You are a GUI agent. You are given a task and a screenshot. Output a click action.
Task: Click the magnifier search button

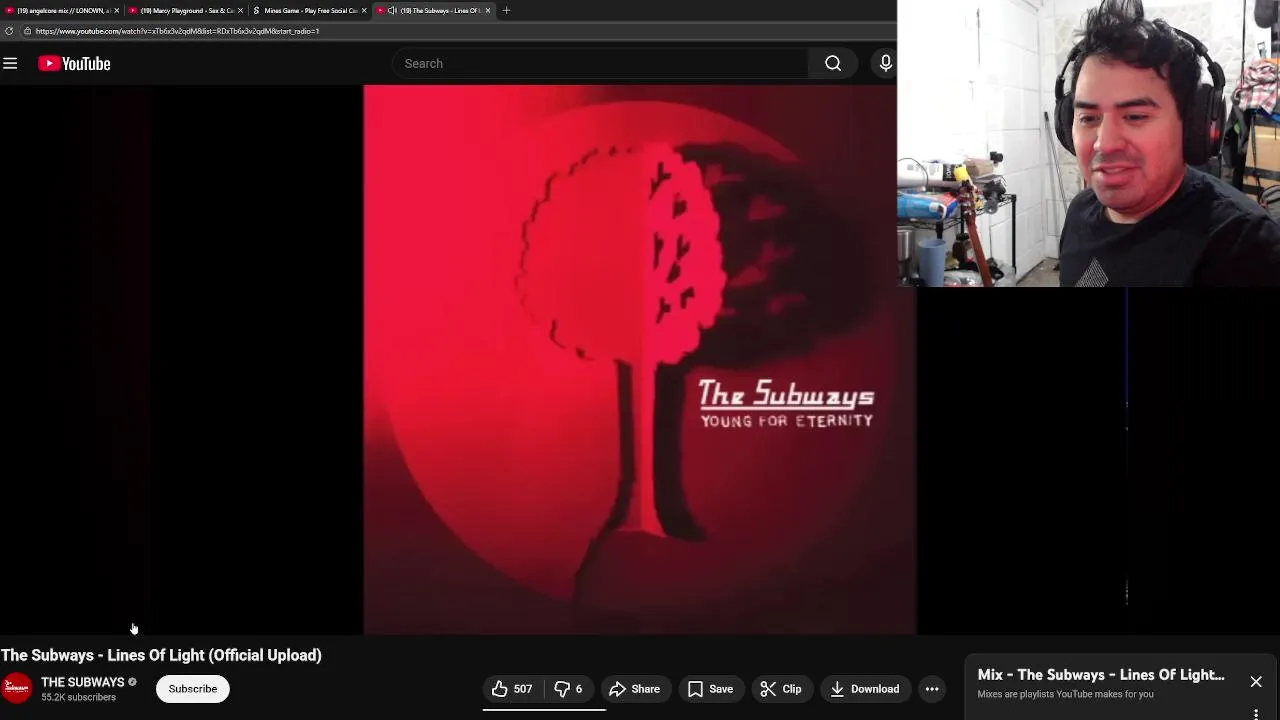(x=833, y=63)
